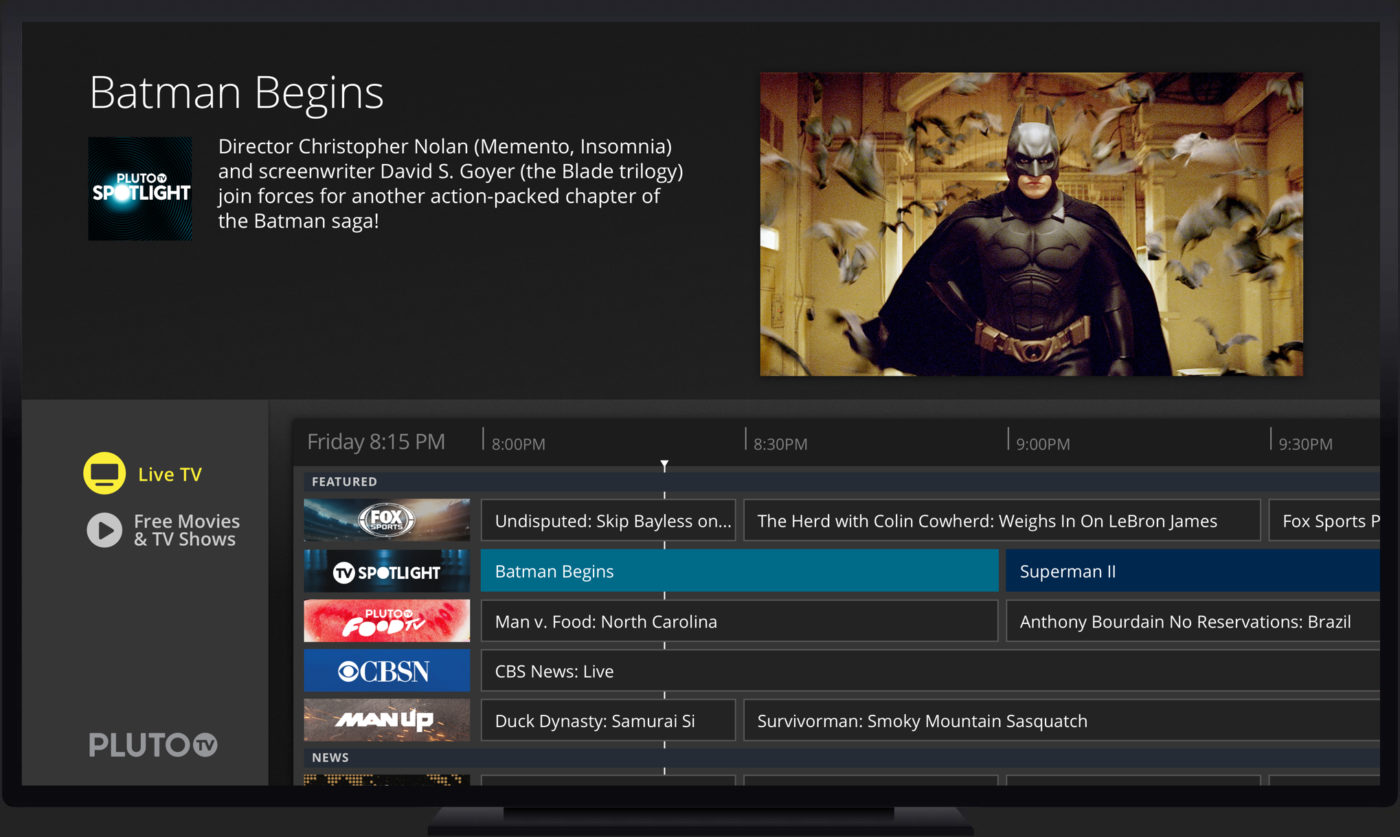
Task: Select Undisputed: Skip Bayless program
Action: point(608,521)
